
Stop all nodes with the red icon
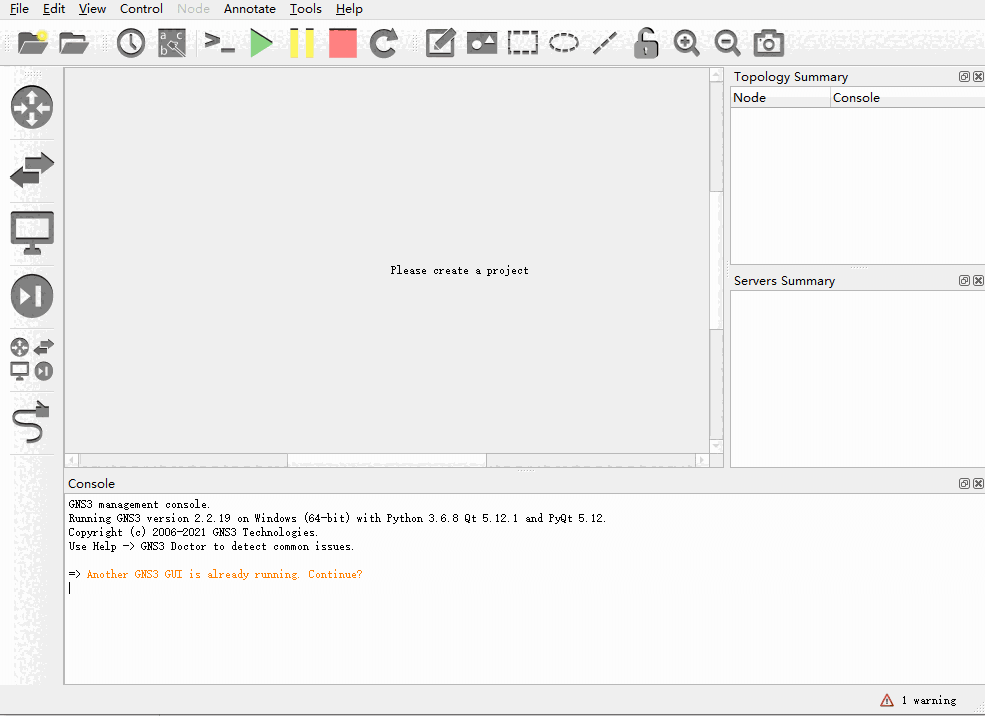342,42
